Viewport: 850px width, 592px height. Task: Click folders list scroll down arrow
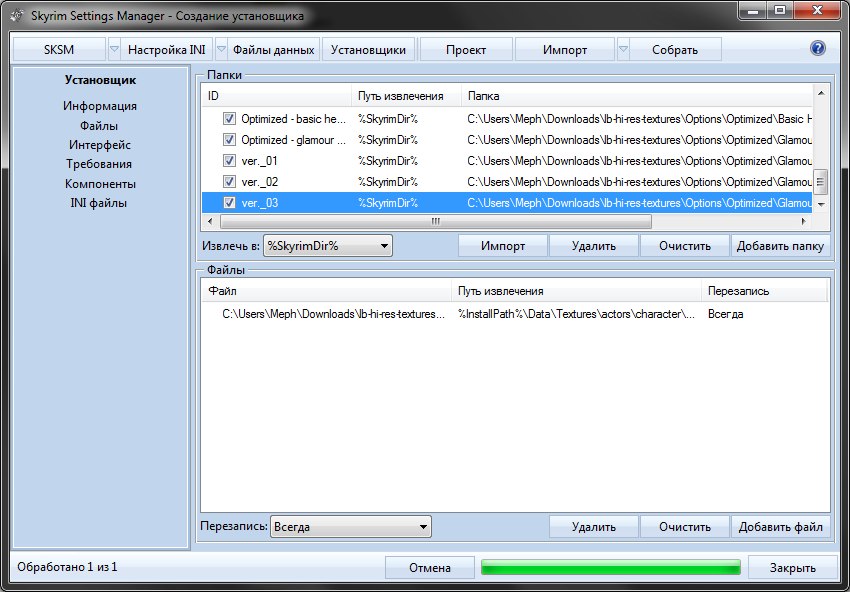821,204
